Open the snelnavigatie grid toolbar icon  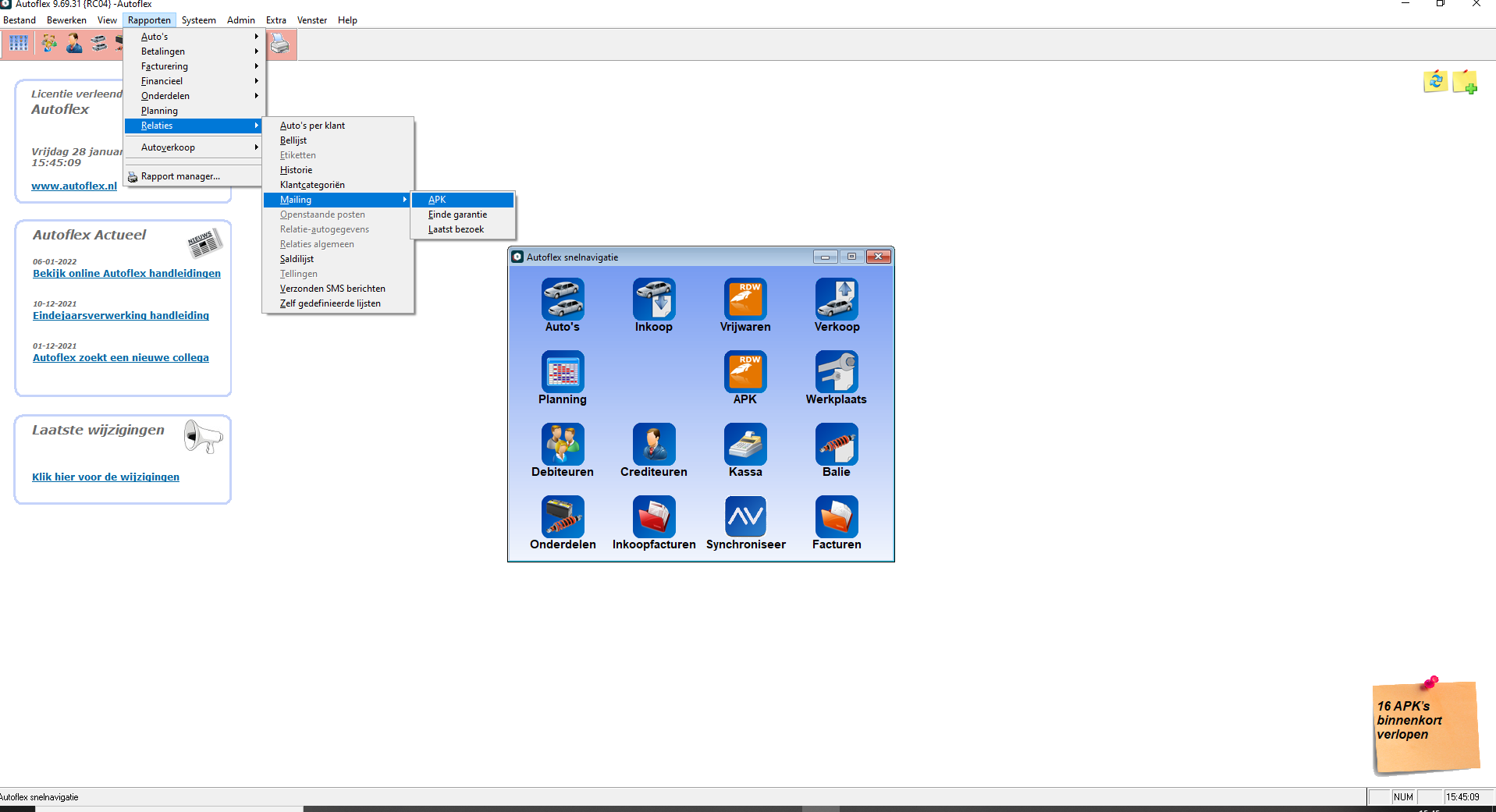pos(19,44)
